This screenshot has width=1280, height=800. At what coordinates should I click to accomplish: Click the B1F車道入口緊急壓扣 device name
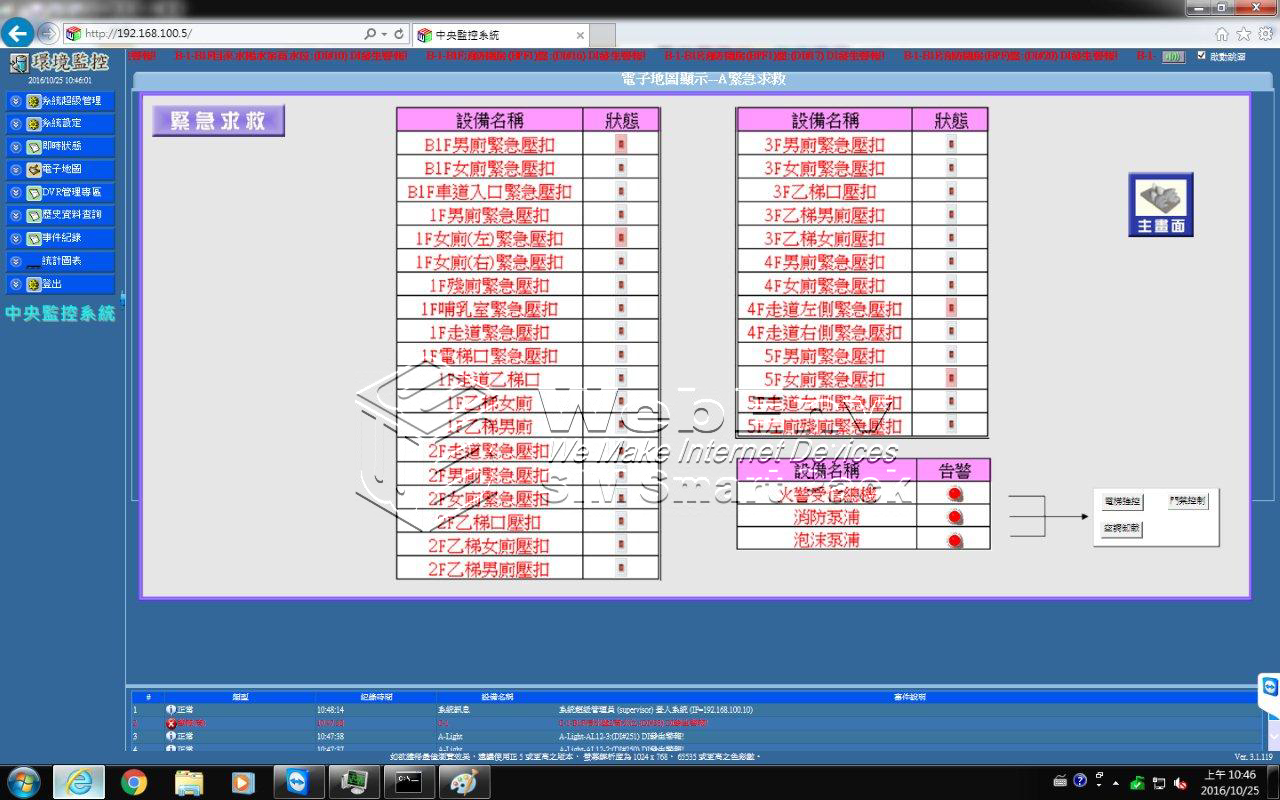[489, 191]
